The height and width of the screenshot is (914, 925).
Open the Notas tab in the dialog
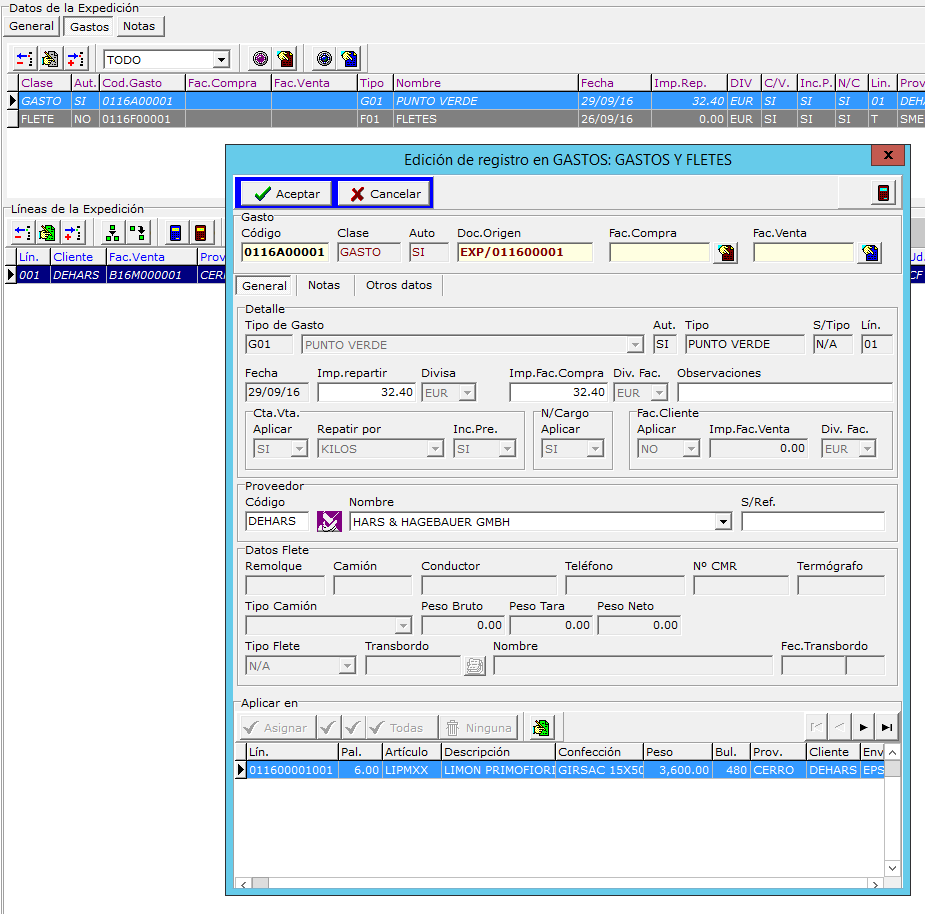pyautogui.click(x=324, y=285)
